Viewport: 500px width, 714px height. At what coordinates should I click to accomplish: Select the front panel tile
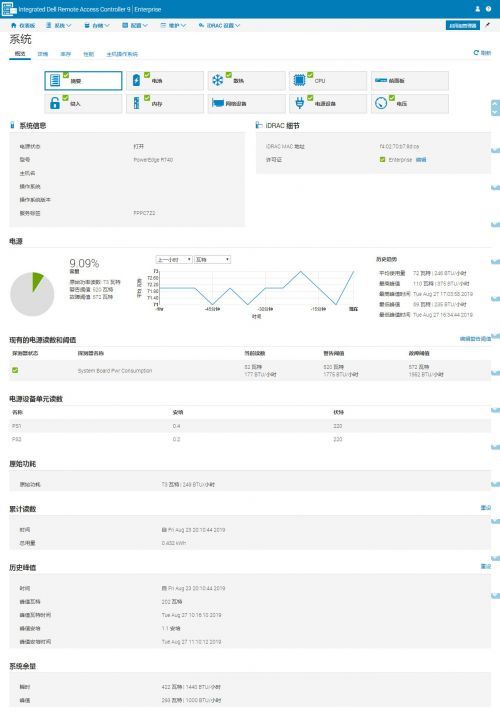pyautogui.click(x=409, y=81)
